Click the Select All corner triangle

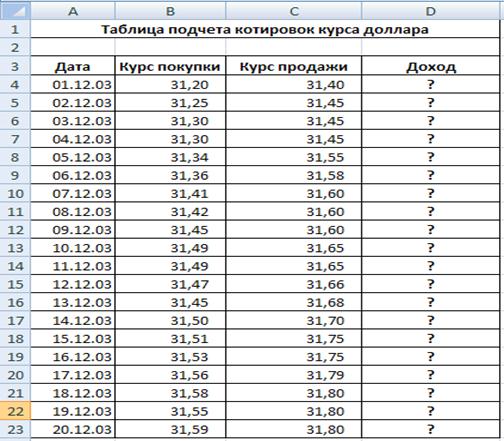(15, 11)
